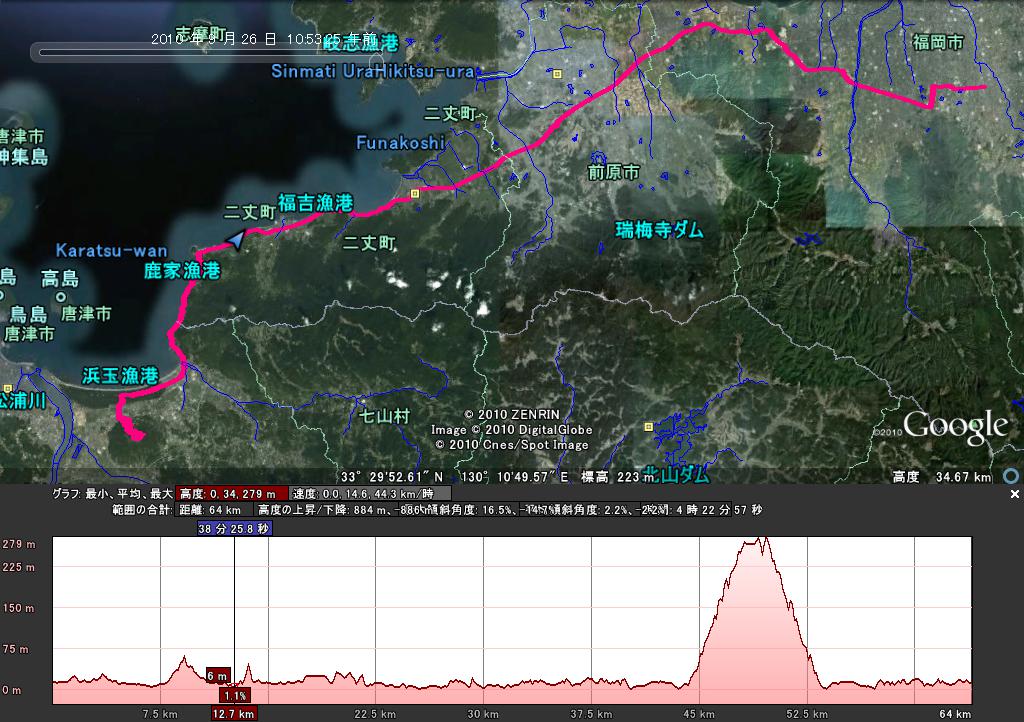The height and width of the screenshot is (722, 1024).
Task: Click the 福岡市 map label
Action: click(938, 42)
